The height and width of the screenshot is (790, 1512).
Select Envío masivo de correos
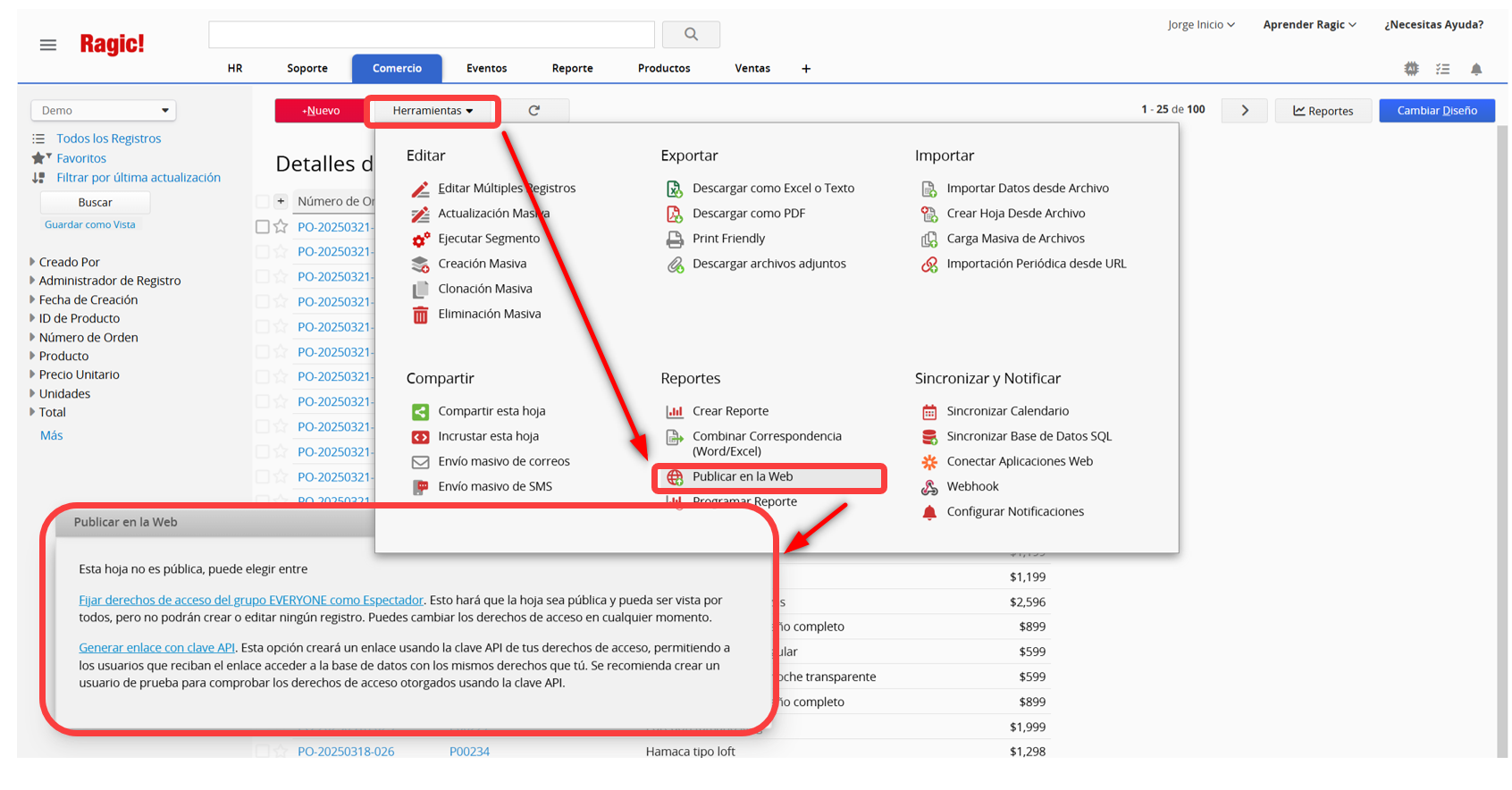click(x=504, y=462)
